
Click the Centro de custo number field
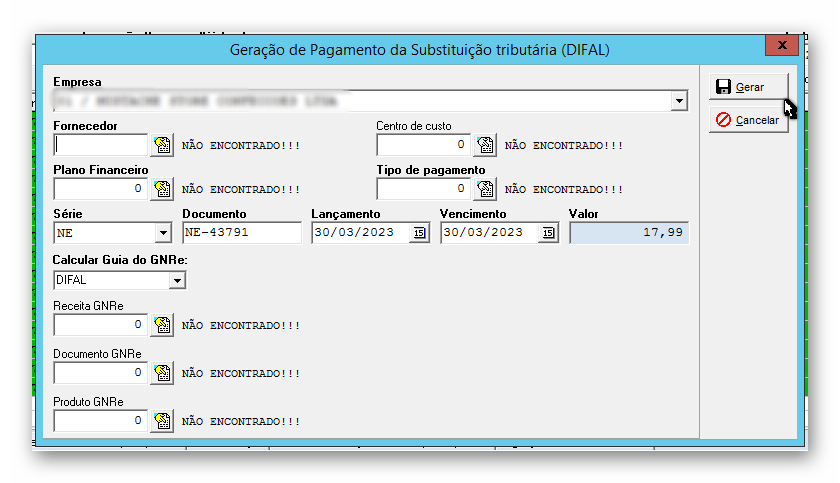[423, 146]
